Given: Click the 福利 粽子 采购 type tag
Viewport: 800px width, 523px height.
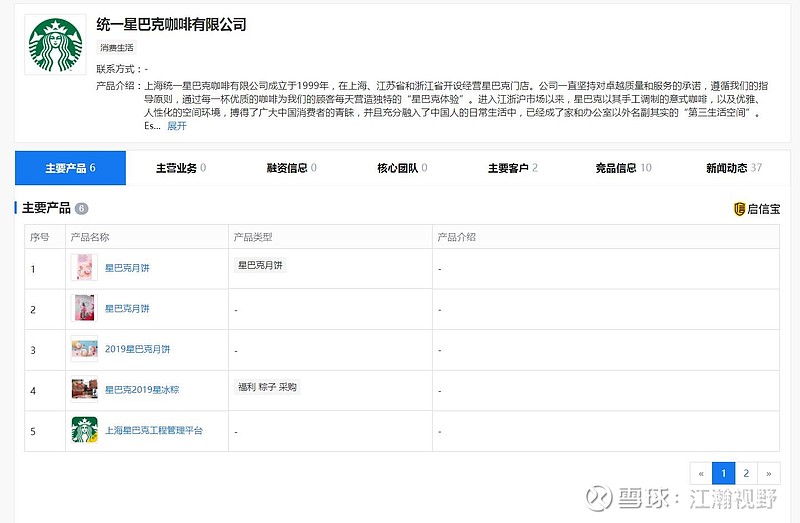Looking at the screenshot, I should click(267, 387).
